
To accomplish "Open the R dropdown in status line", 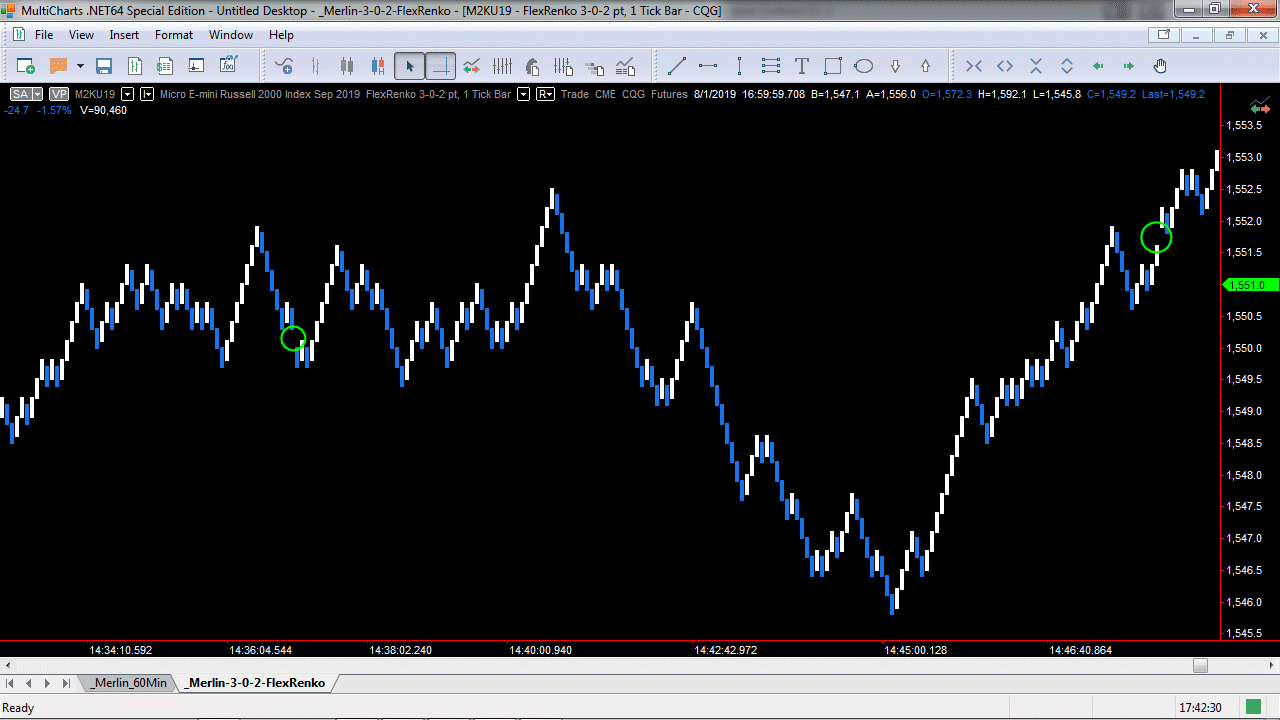I will 546,94.
